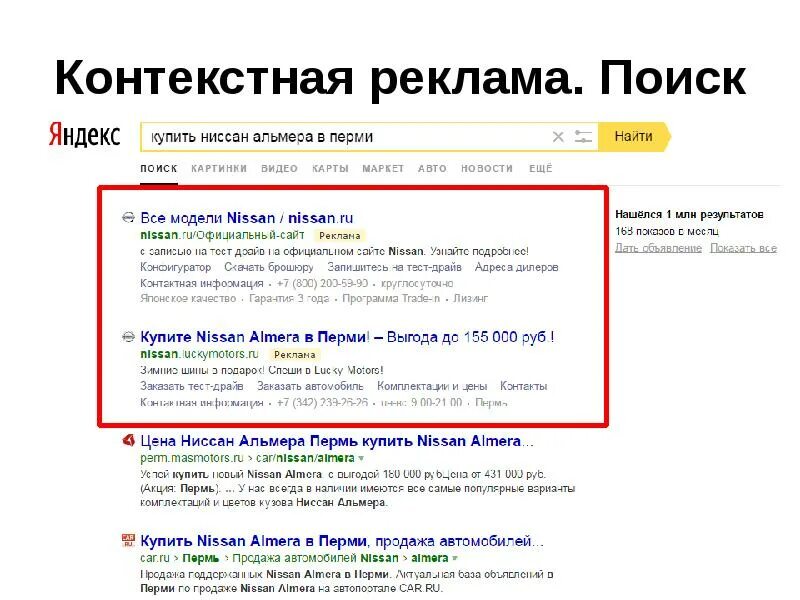Click 'Японское качество' ad extension text
Screen dimensions: 800x600
point(188,298)
